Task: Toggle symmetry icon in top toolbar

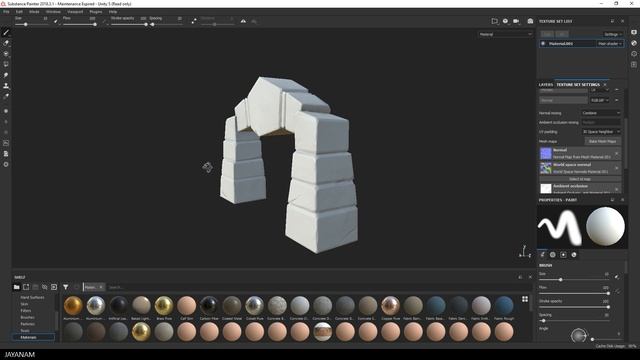Action: [243, 21]
